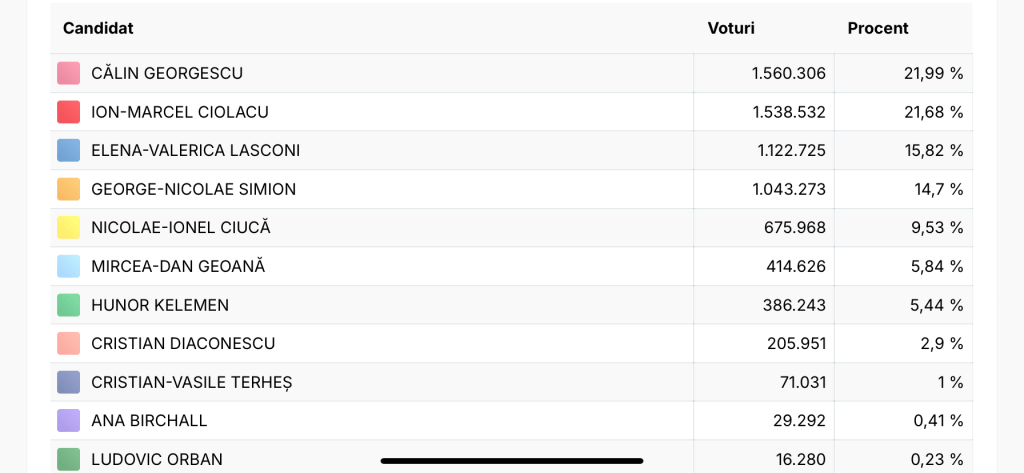This screenshot has width=1024, height=473.
Task: Click Călin Georgescu's pink color swatch
Action: pyautogui.click(x=68, y=73)
